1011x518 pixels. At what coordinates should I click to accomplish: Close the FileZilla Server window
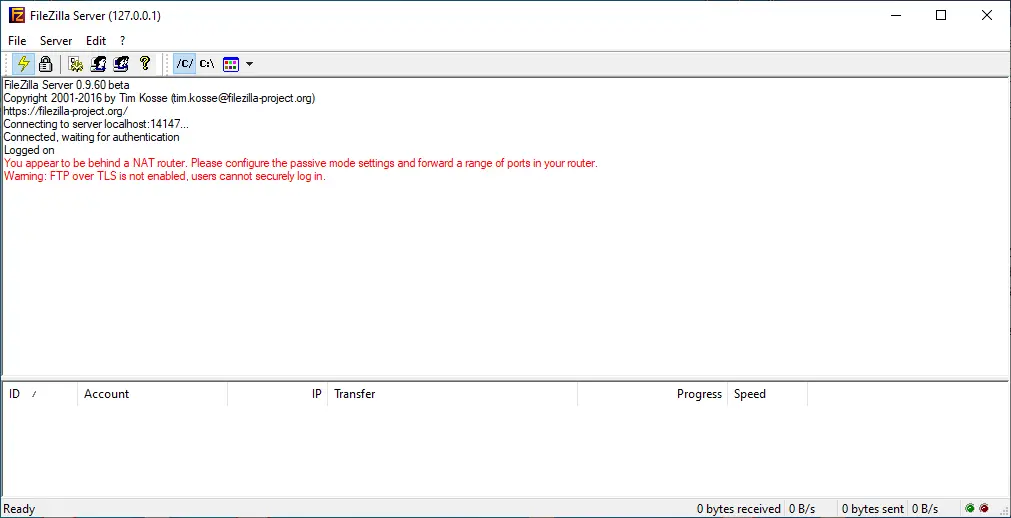click(x=986, y=15)
